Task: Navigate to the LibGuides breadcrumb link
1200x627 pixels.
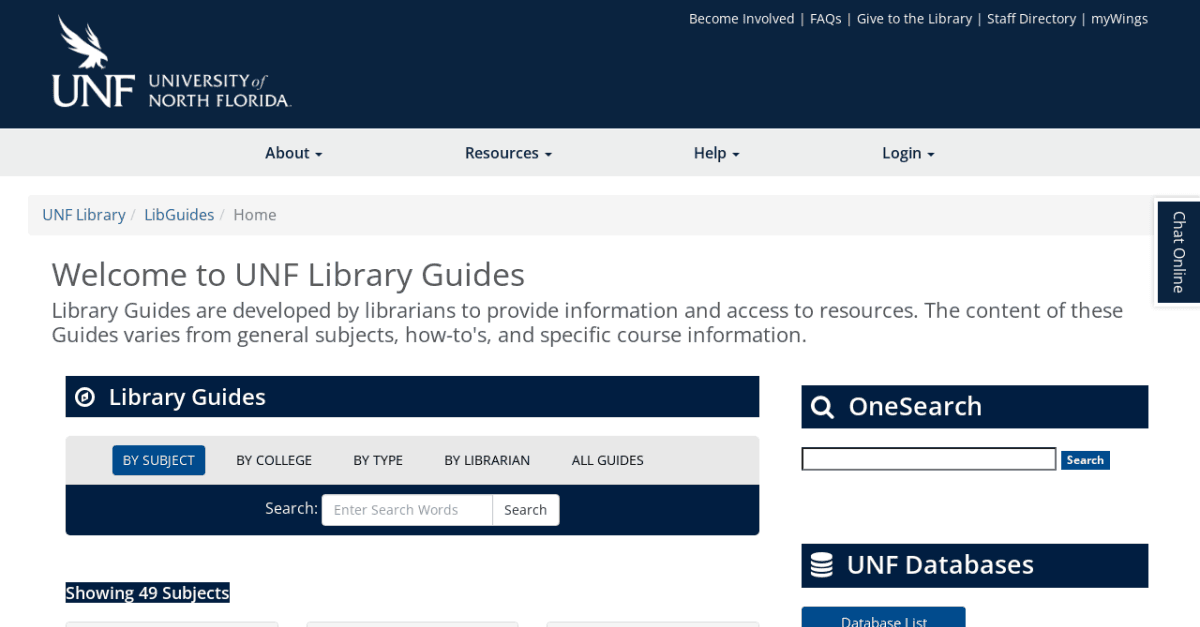Action: [179, 214]
